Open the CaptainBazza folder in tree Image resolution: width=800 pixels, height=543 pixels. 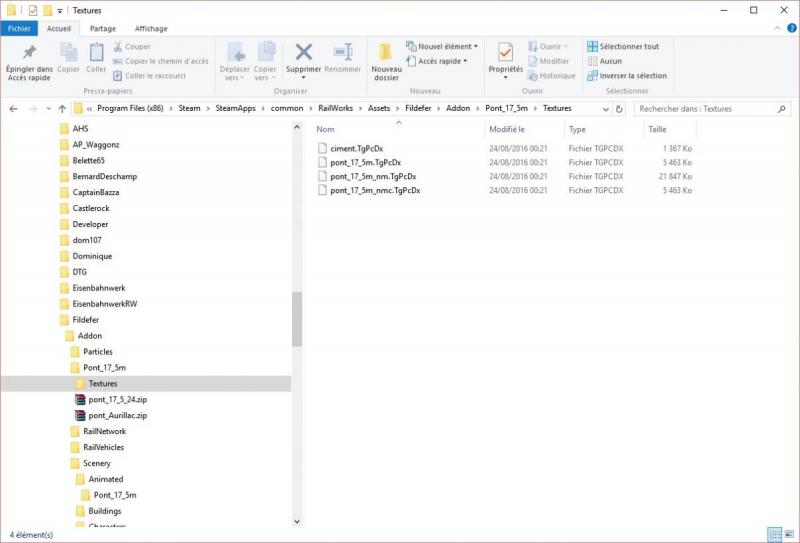[95, 192]
